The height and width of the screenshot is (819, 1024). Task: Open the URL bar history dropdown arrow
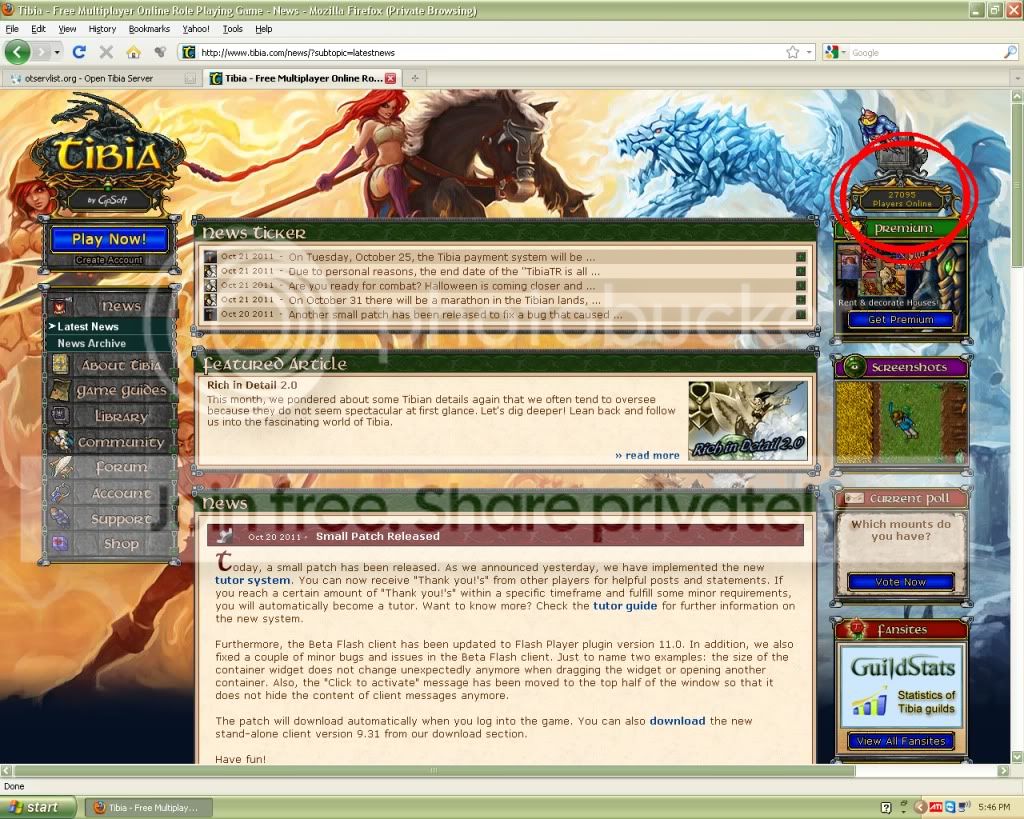pyautogui.click(x=809, y=52)
